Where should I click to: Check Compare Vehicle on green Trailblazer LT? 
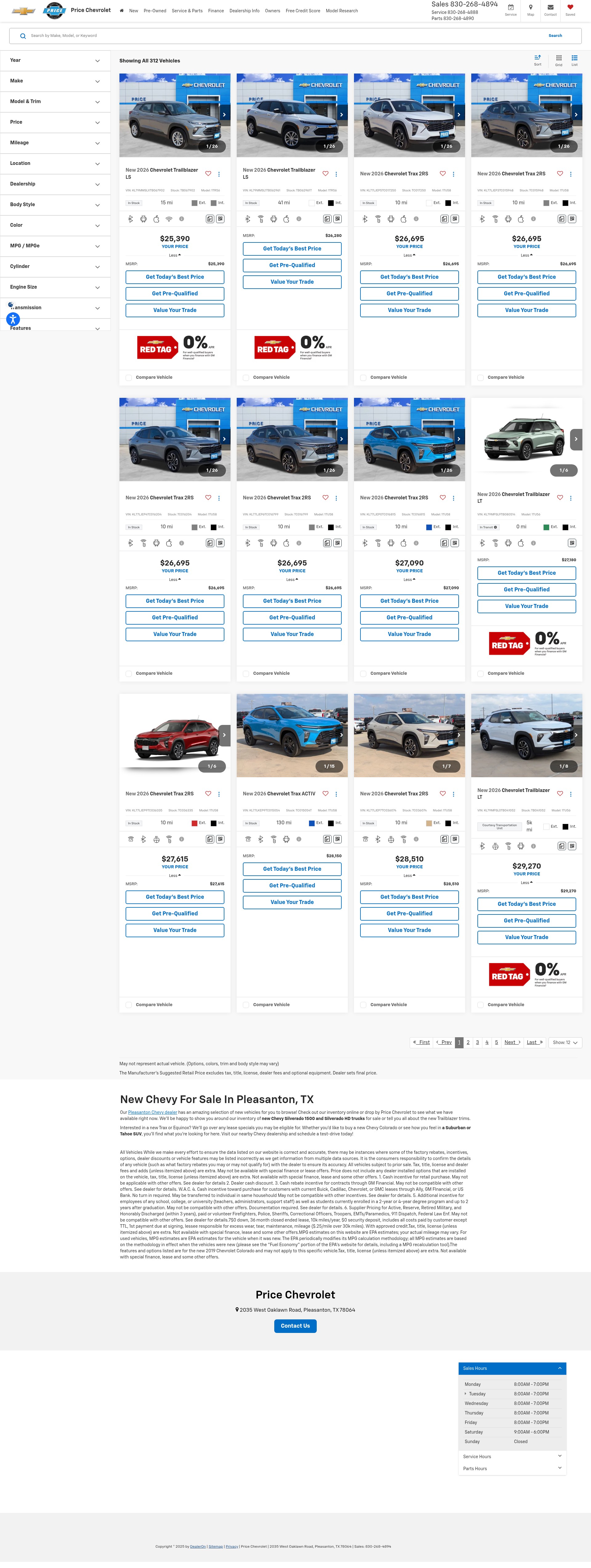480,673
